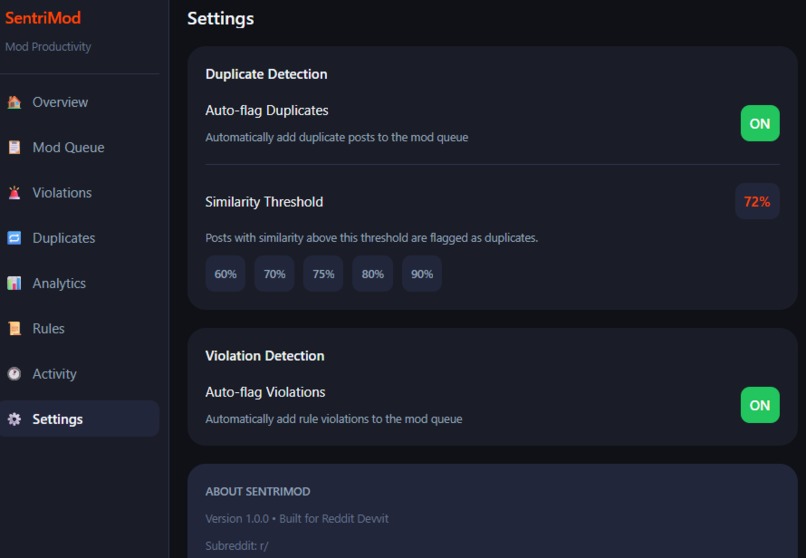Click the Violations siren icon
806x558 pixels.
tap(14, 193)
